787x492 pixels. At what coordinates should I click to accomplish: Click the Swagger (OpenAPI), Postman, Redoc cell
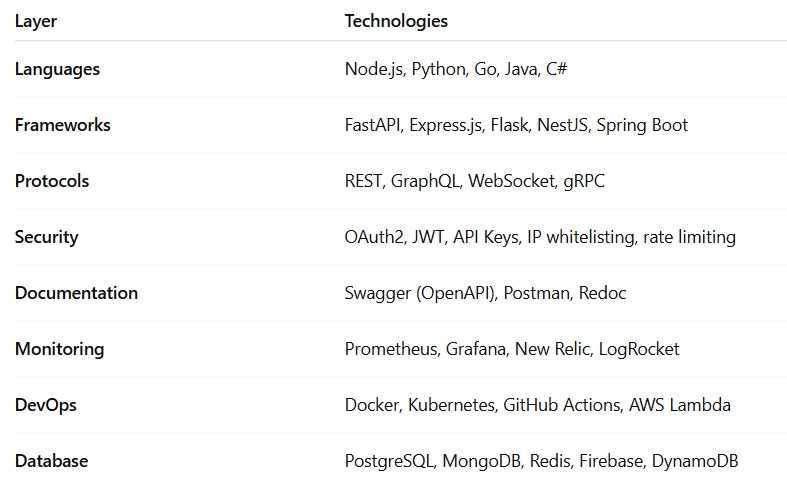(x=486, y=293)
